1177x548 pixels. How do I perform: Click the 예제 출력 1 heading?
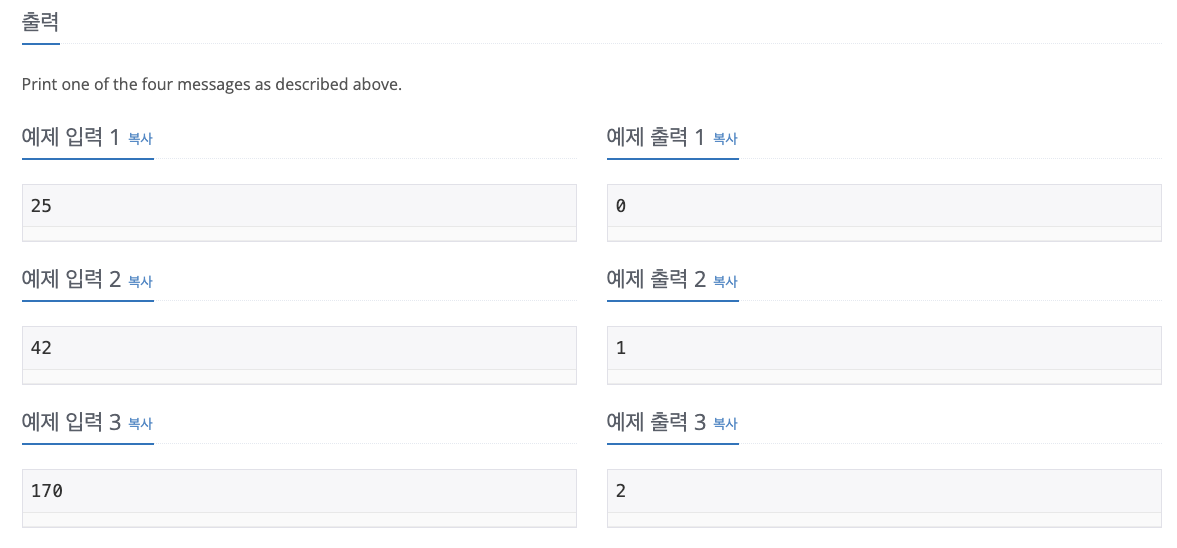[656, 138]
